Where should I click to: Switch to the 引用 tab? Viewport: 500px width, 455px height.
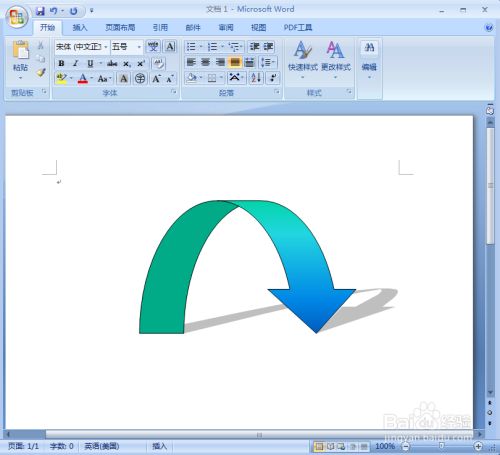(160, 28)
